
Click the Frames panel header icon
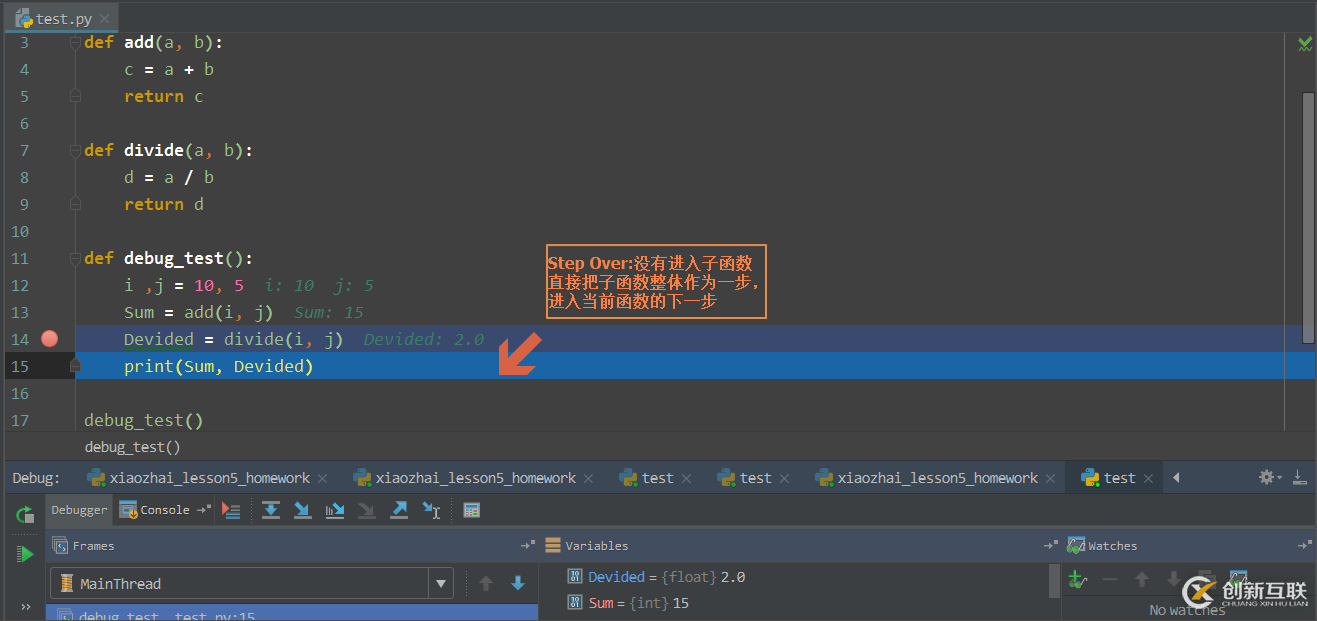pos(60,546)
